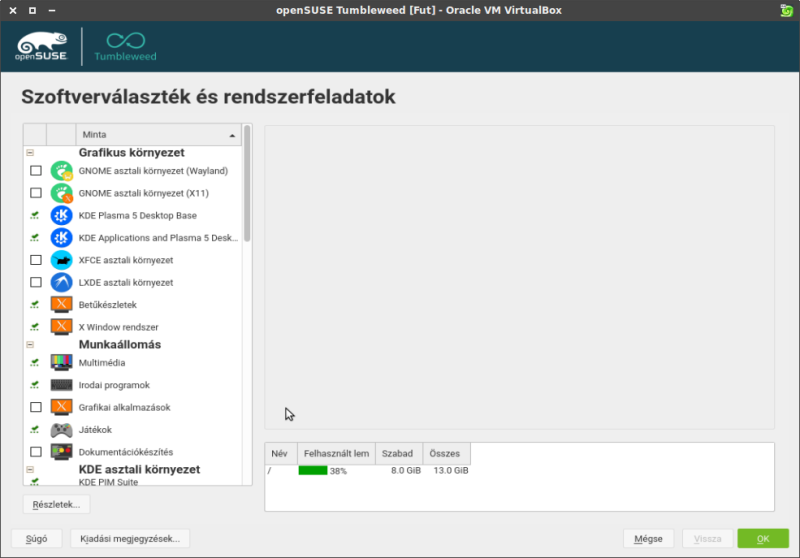Screen dimensions: 800x558
Task: Toggle Játékok install status mark
Action: point(35,429)
